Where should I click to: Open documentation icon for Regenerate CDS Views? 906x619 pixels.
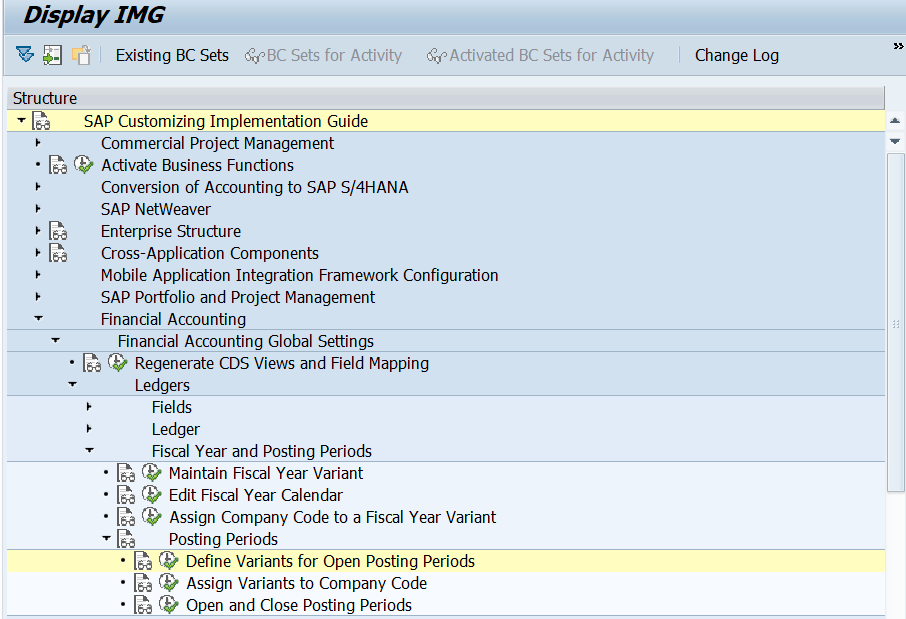pos(92,363)
